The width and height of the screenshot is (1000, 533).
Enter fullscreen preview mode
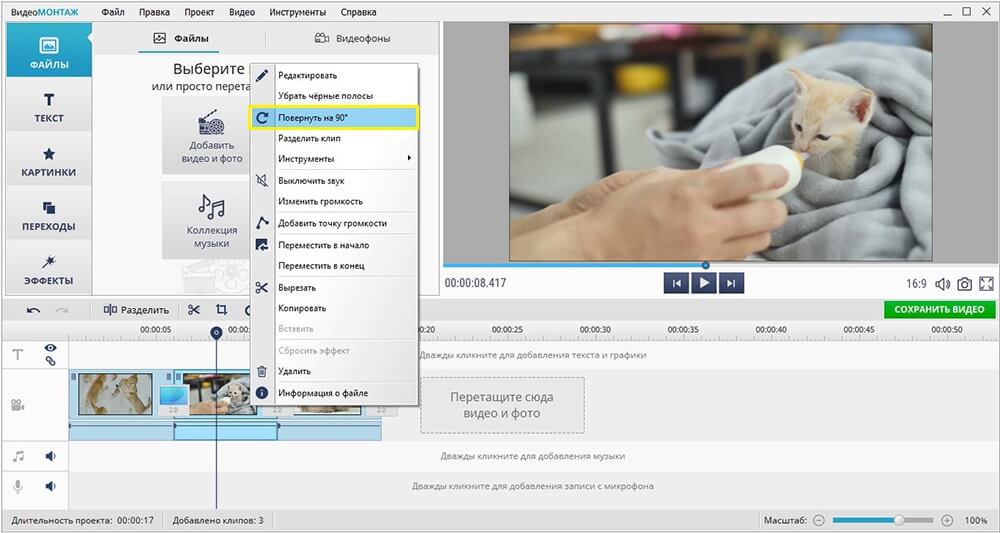click(x=986, y=284)
